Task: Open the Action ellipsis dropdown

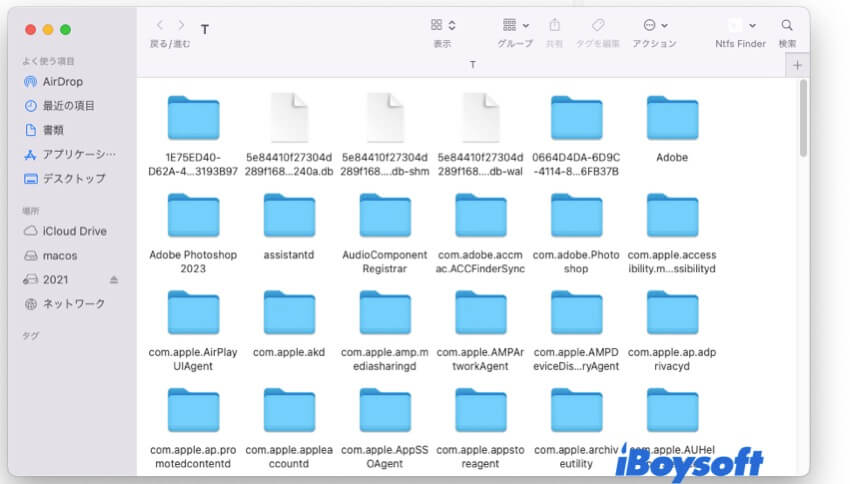Action: tap(655, 25)
